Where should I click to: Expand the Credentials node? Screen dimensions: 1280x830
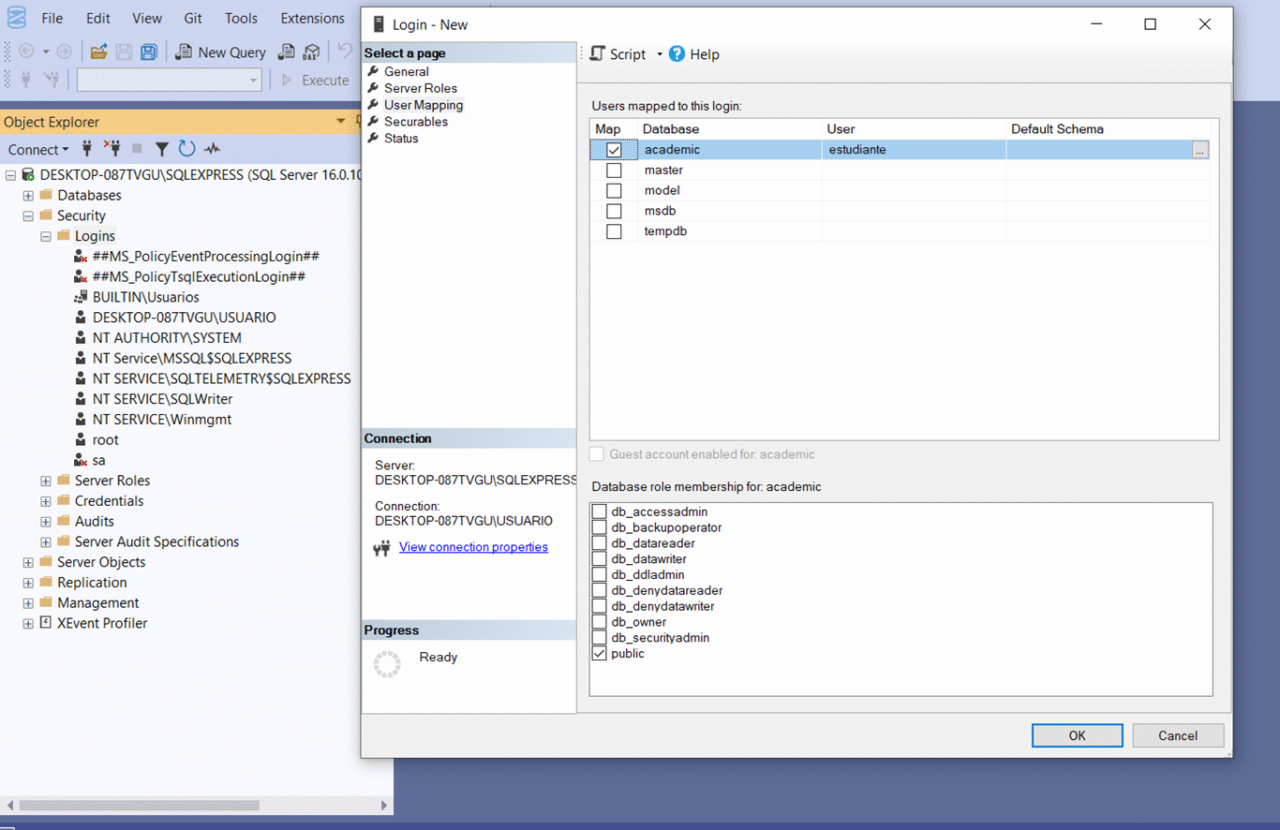coord(46,501)
